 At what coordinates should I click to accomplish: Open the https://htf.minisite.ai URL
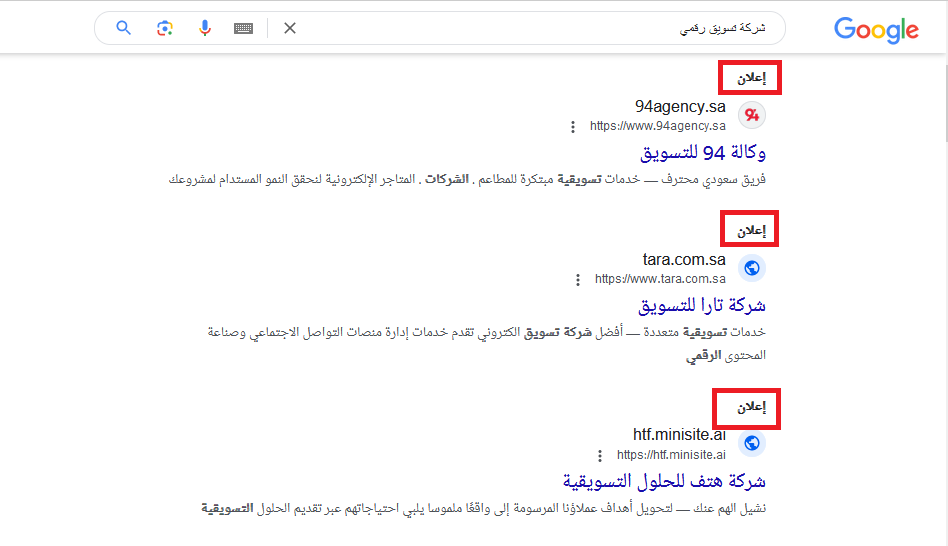[671, 454]
